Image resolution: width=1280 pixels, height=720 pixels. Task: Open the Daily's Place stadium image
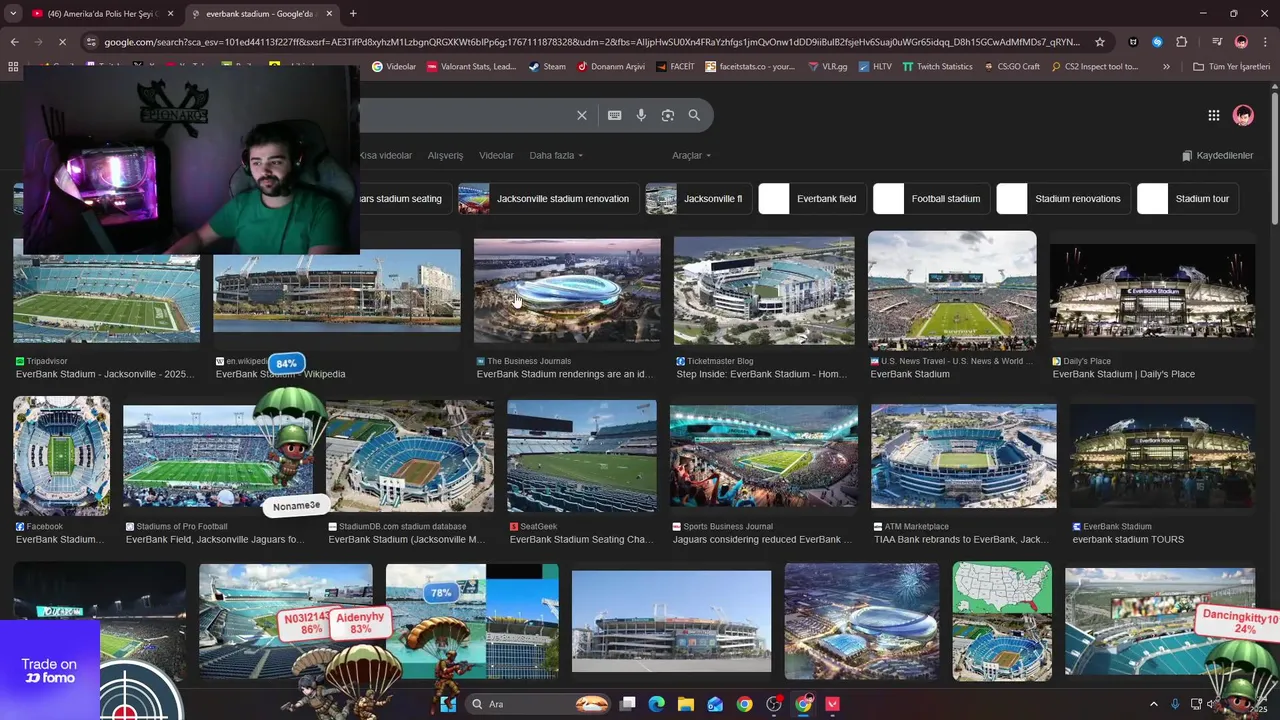coord(1152,290)
